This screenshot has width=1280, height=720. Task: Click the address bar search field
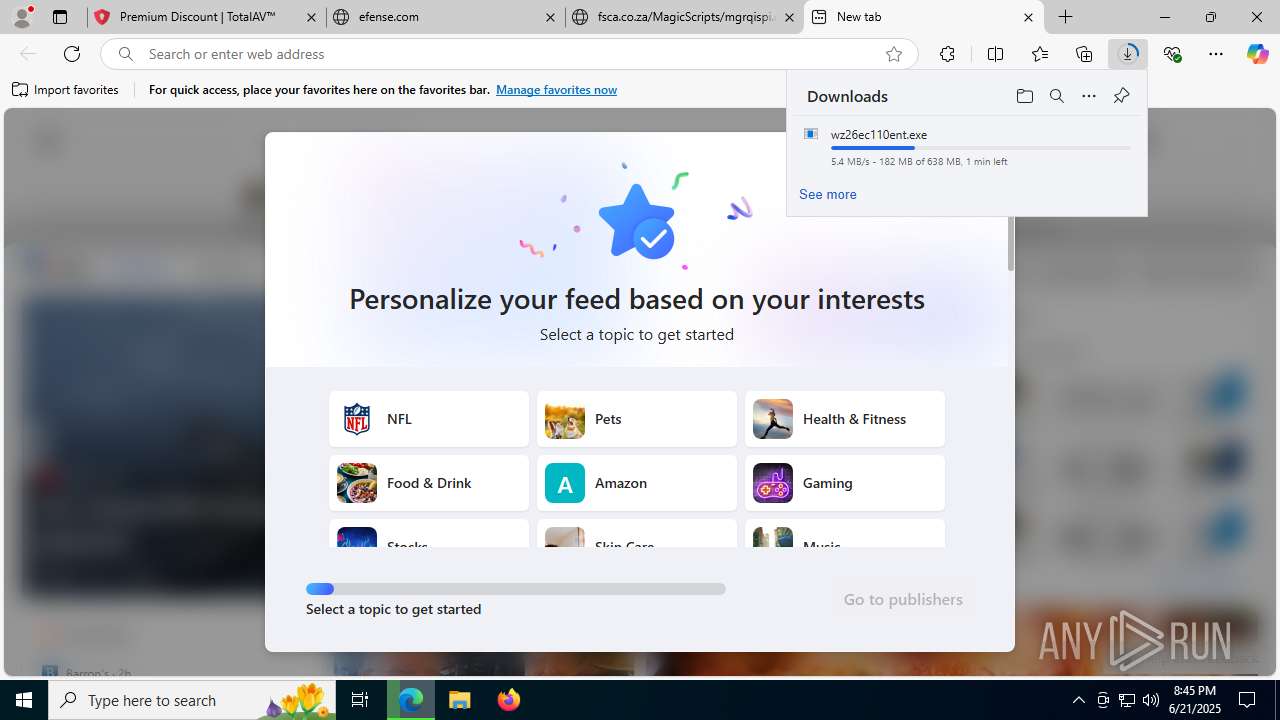510,54
